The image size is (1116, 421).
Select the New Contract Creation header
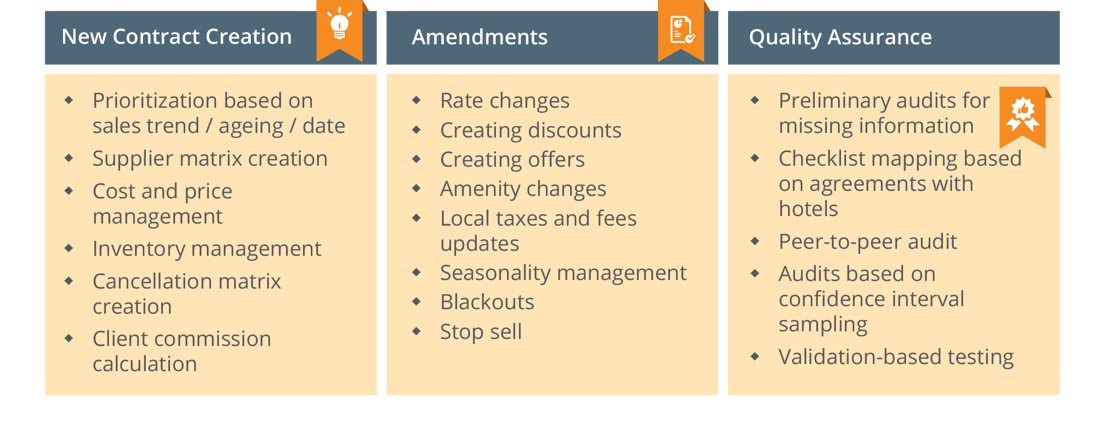click(211, 37)
